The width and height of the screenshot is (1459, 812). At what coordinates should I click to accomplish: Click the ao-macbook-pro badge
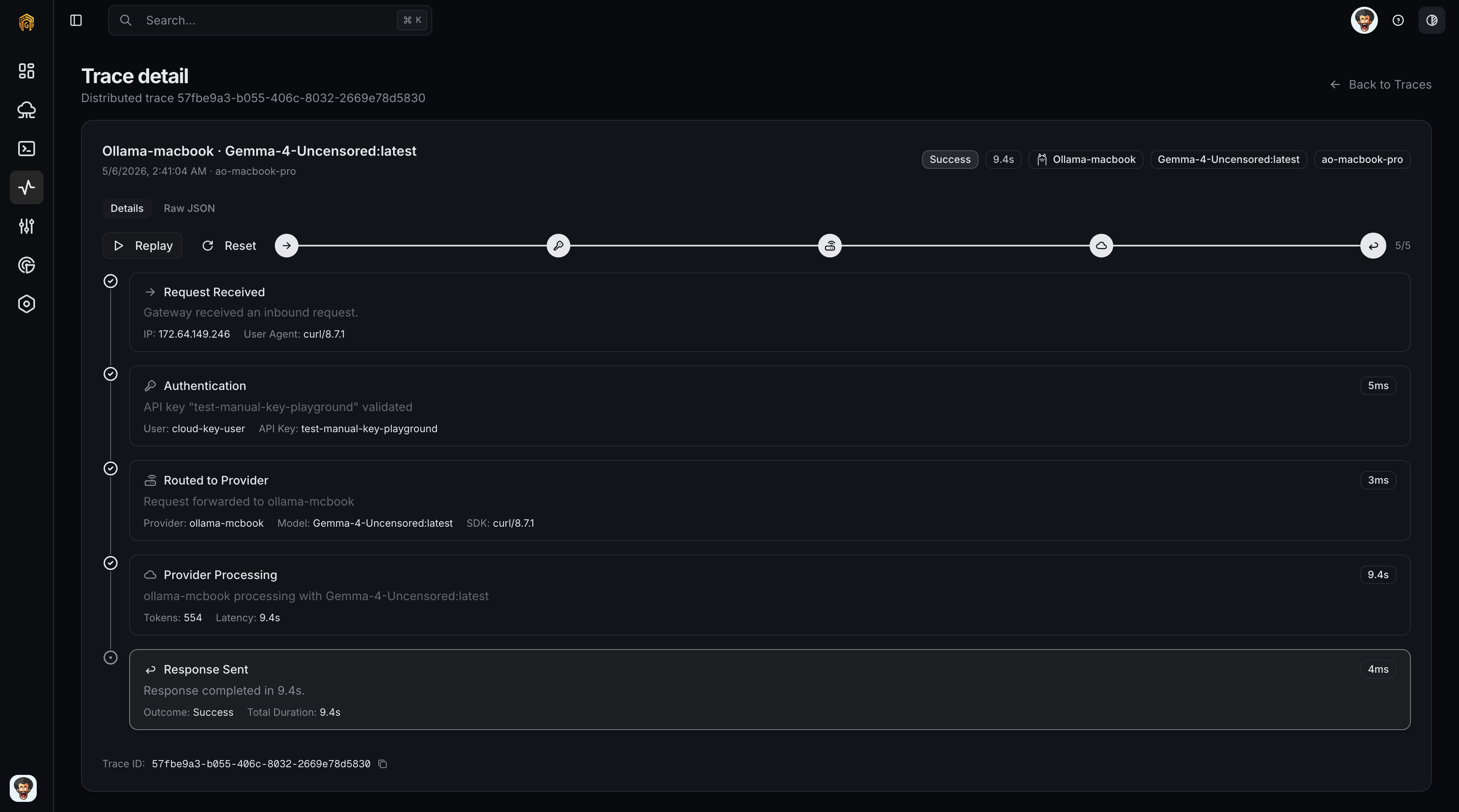click(1361, 160)
